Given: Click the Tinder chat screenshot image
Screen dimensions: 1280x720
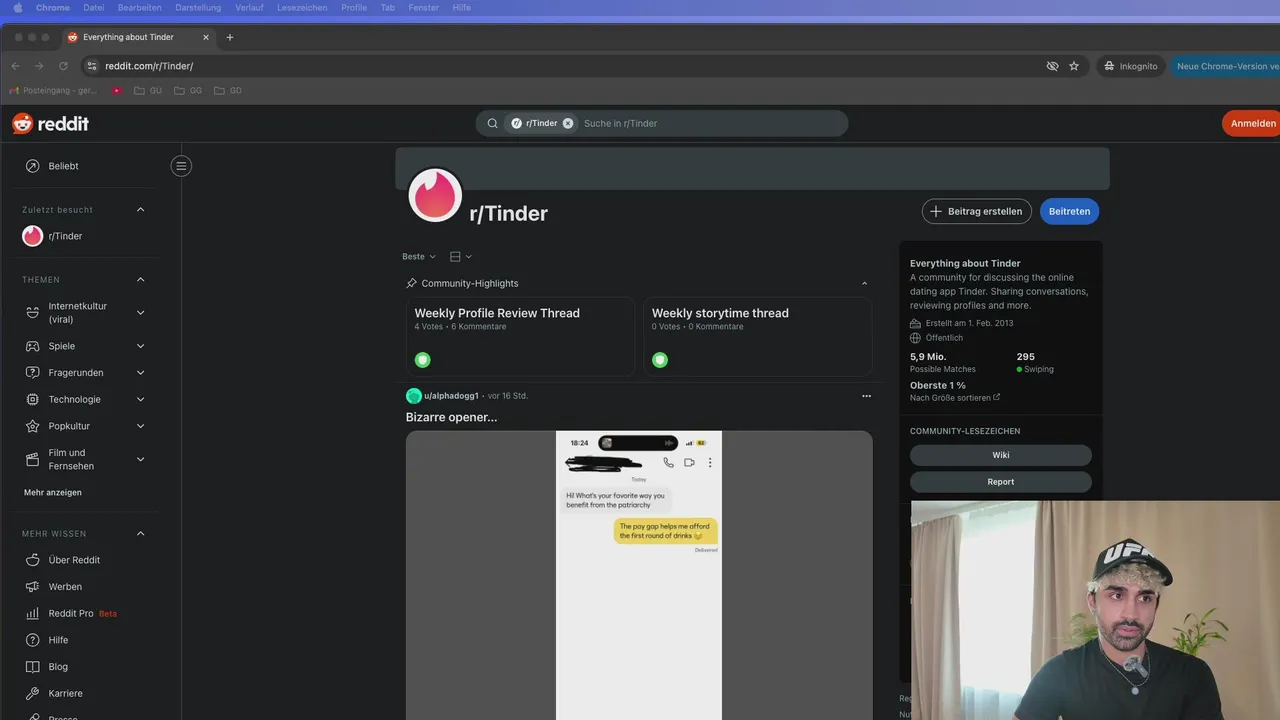Looking at the screenshot, I should [x=639, y=575].
